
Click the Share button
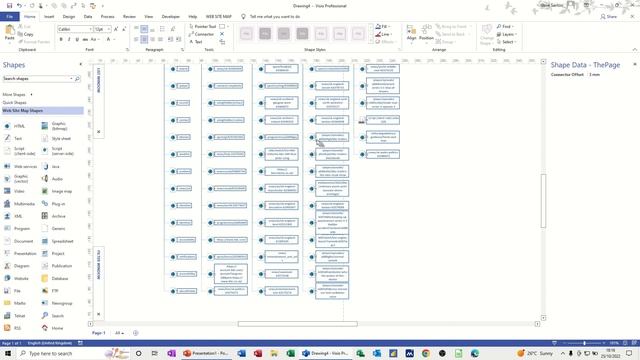pos(609,17)
